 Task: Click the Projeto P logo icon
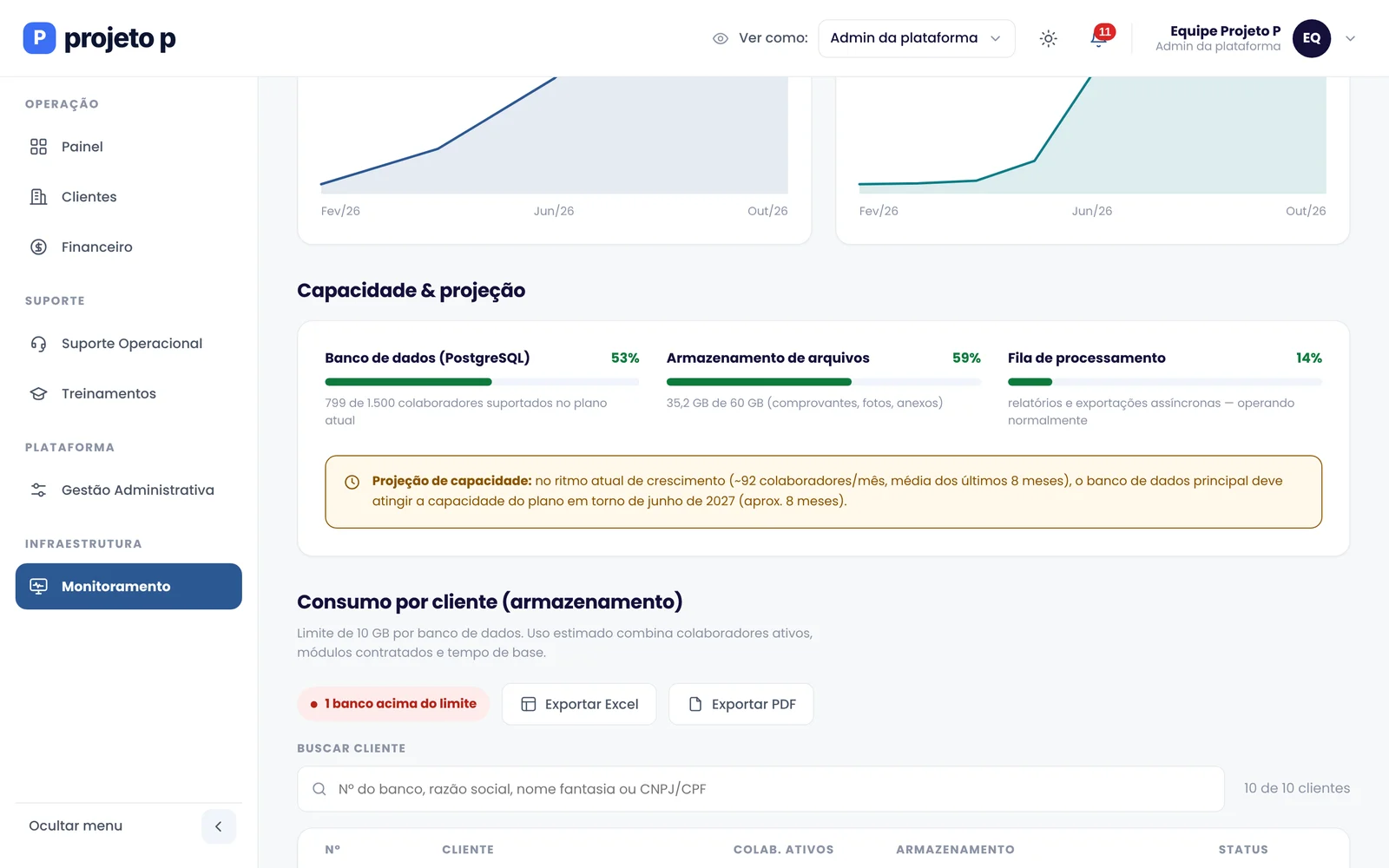click(x=39, y=38)
